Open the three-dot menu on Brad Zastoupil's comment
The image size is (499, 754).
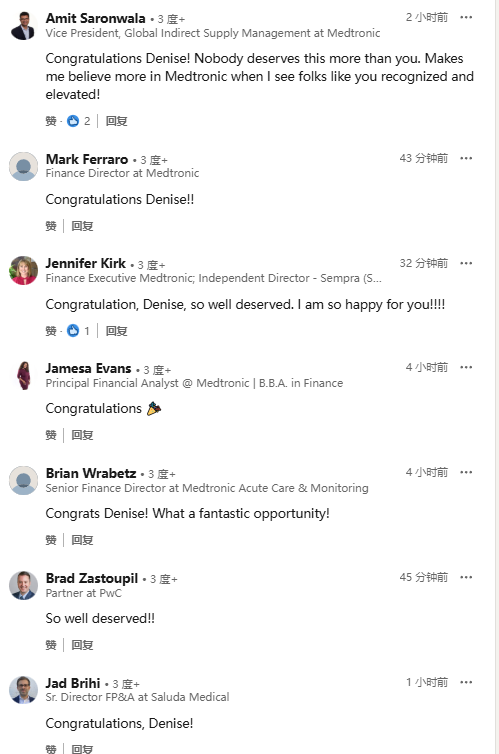(466, 577)
